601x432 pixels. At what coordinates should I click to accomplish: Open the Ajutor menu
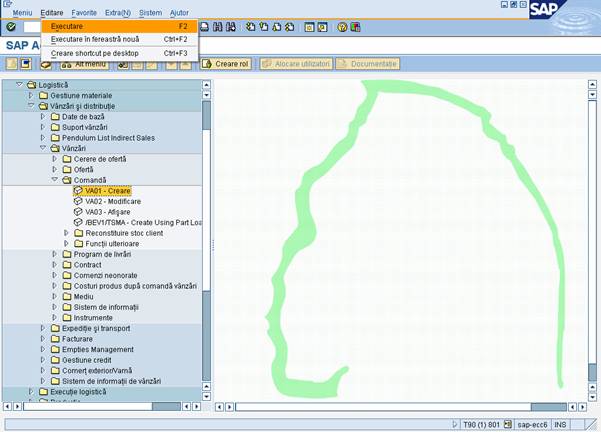[179, 13]
